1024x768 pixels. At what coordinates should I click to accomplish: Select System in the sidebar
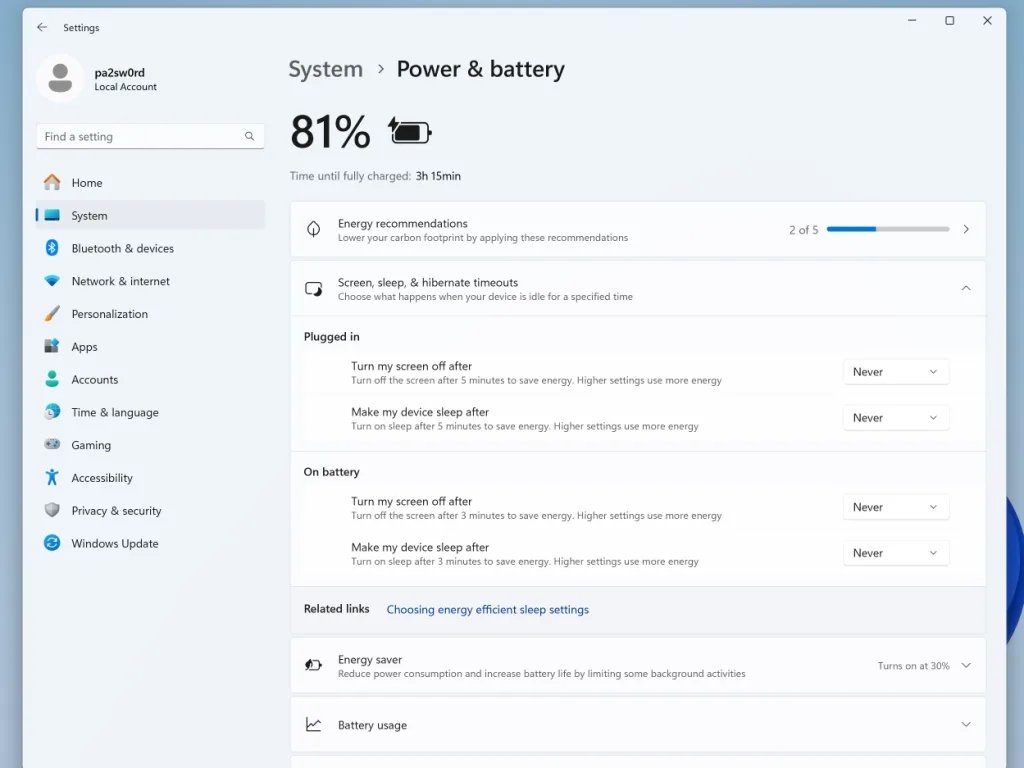90,215
